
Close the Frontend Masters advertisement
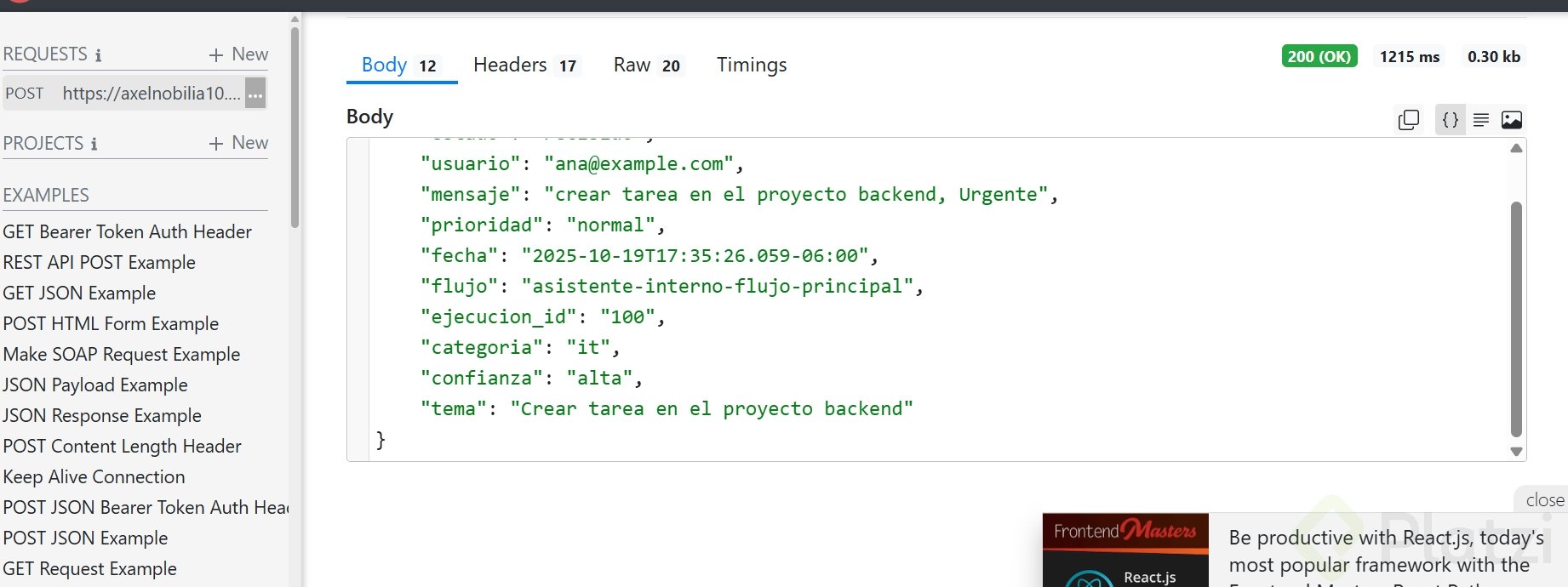point(1544,500)
